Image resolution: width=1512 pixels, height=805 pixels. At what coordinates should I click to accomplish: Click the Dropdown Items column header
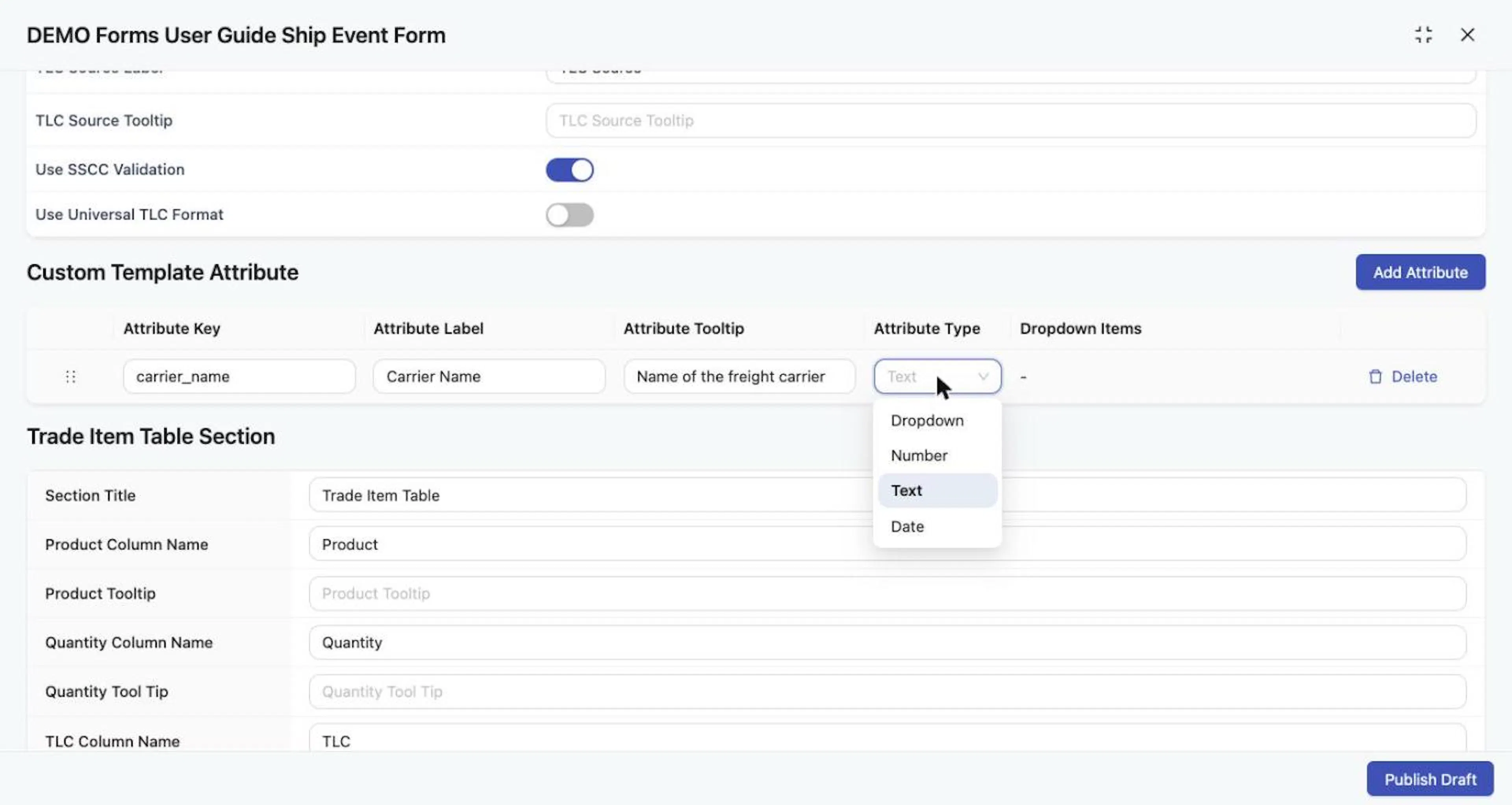pos(1080,328)
